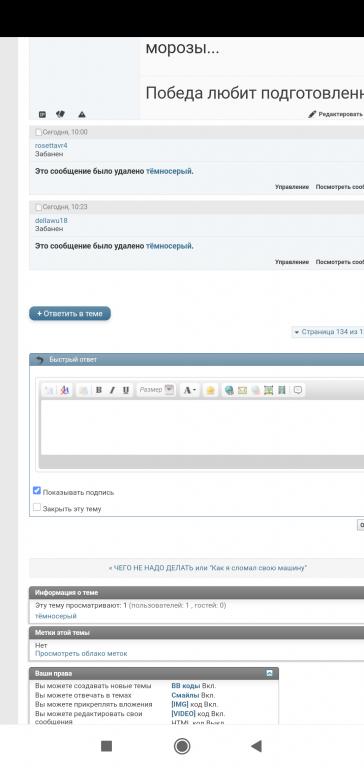This screenshot has width=364, height=768.
Task: Collapse the Ваши права panel
Action: tap(269, 673)
